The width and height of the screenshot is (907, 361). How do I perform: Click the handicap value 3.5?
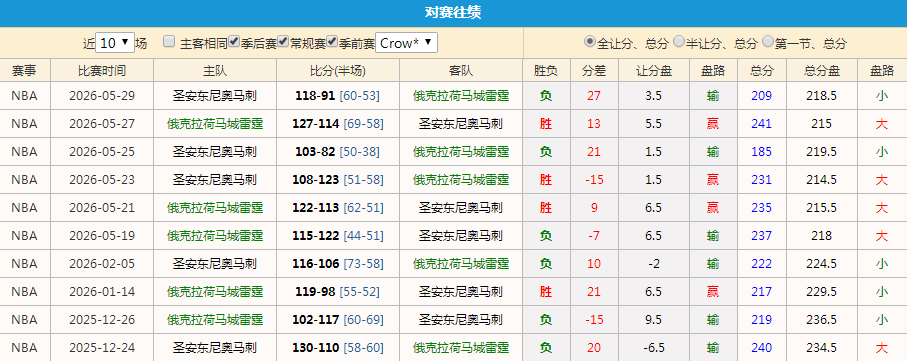tap(654, 95)
